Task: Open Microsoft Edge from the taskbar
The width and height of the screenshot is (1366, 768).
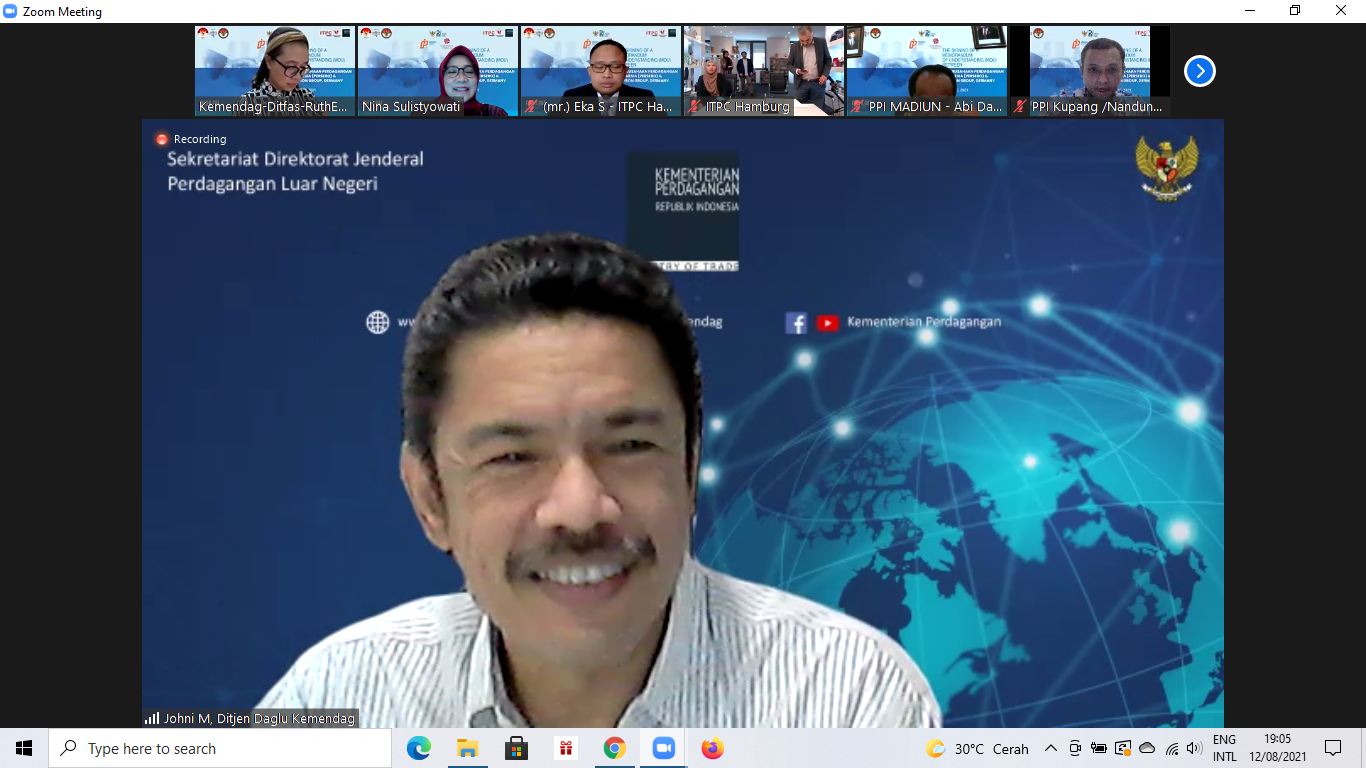Action: tap(418, 748)
